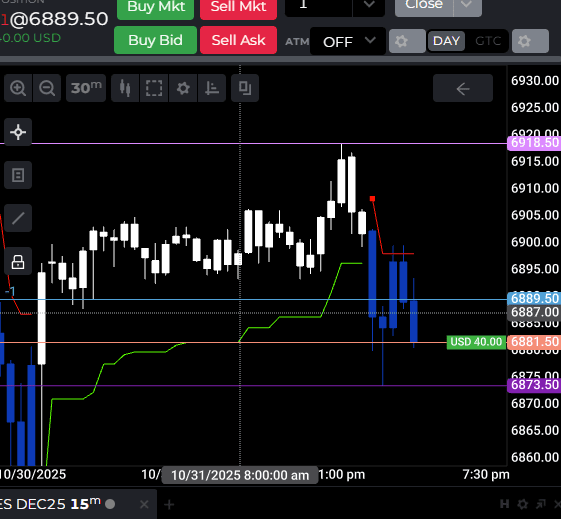Zoom in on the chart
561x519 pixels.
18,88
